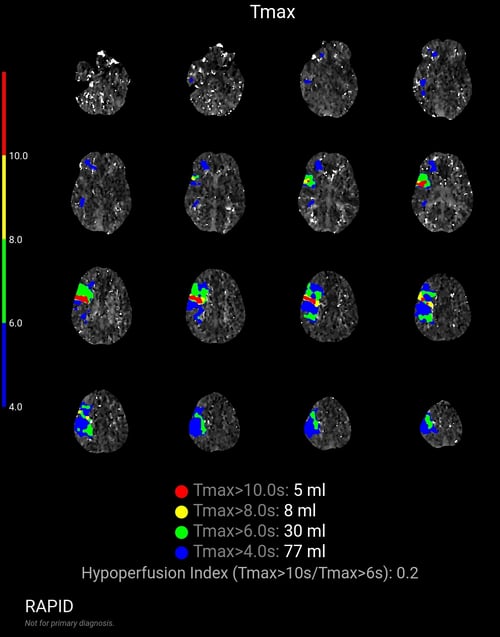Screen dimensions: 500x637
Task: Select the red segment of the color scale
Action: pyautogui.click(x=4, y=113)
